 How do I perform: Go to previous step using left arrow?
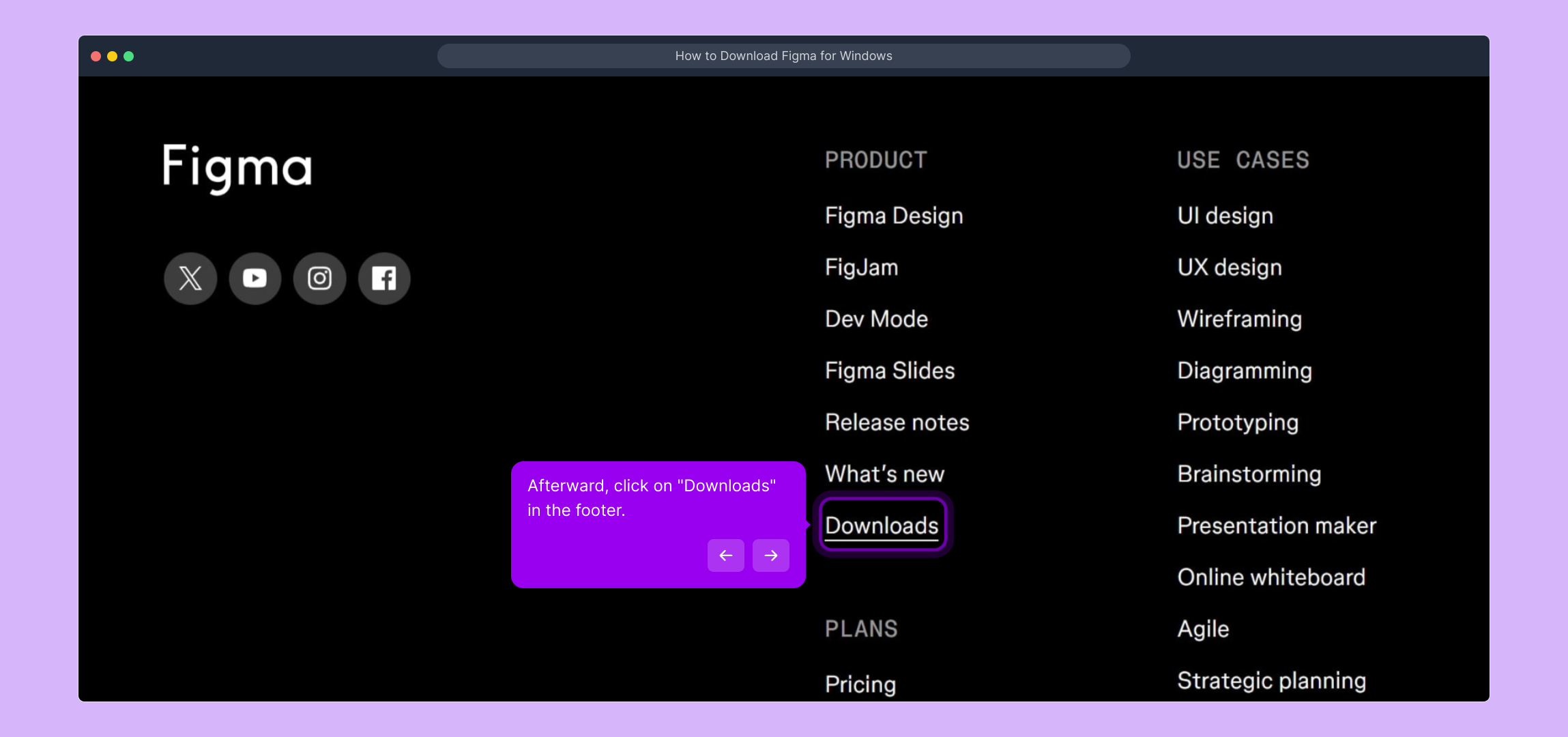725,555
